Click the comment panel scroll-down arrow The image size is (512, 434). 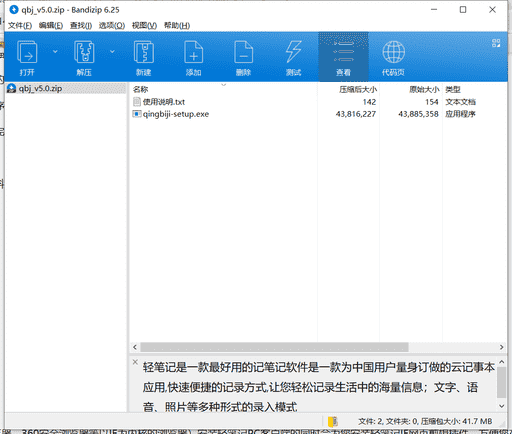click(502, 406)
